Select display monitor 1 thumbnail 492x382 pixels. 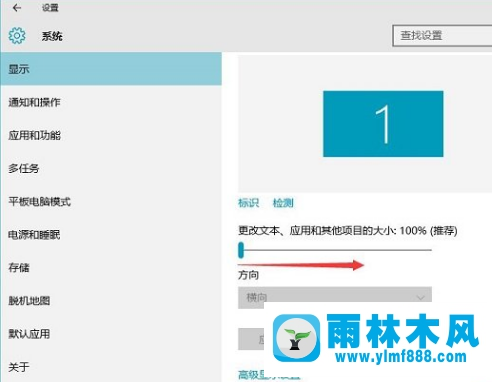[x=383, y=124]
